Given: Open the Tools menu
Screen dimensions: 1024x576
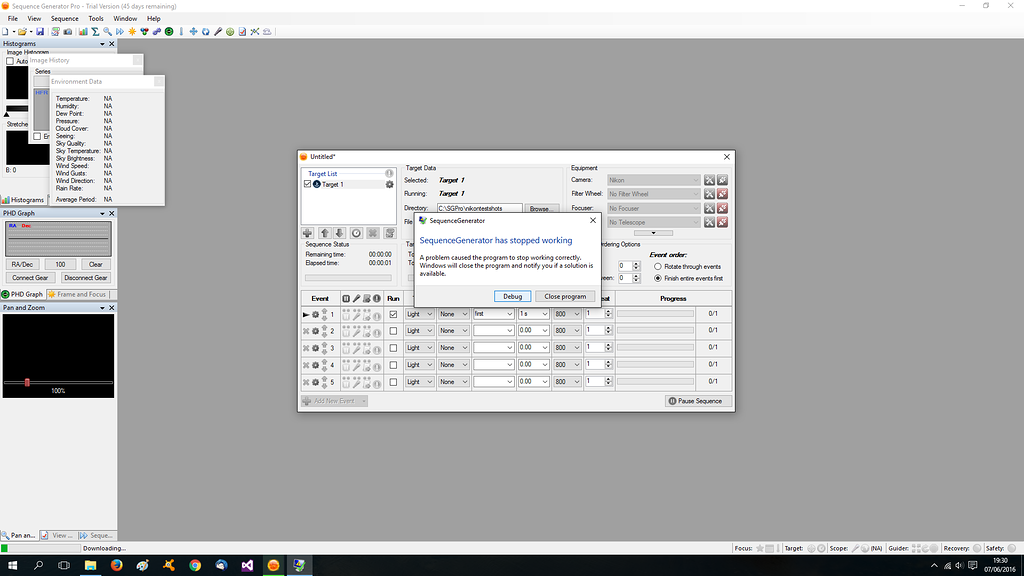Looking at the screenshot, I should click(x=94, y=17).
